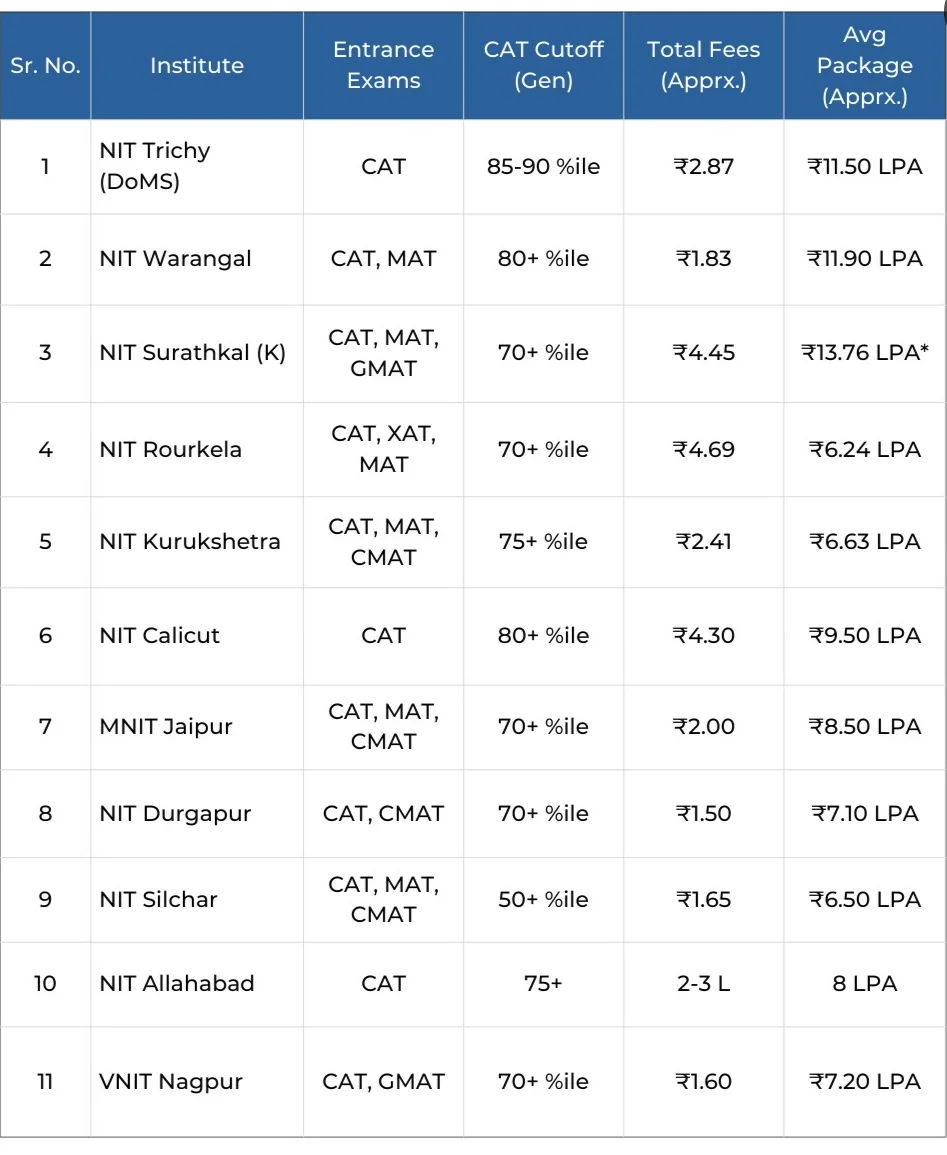
Task: Click the NIT Silchar institute name
Action: 158,900
